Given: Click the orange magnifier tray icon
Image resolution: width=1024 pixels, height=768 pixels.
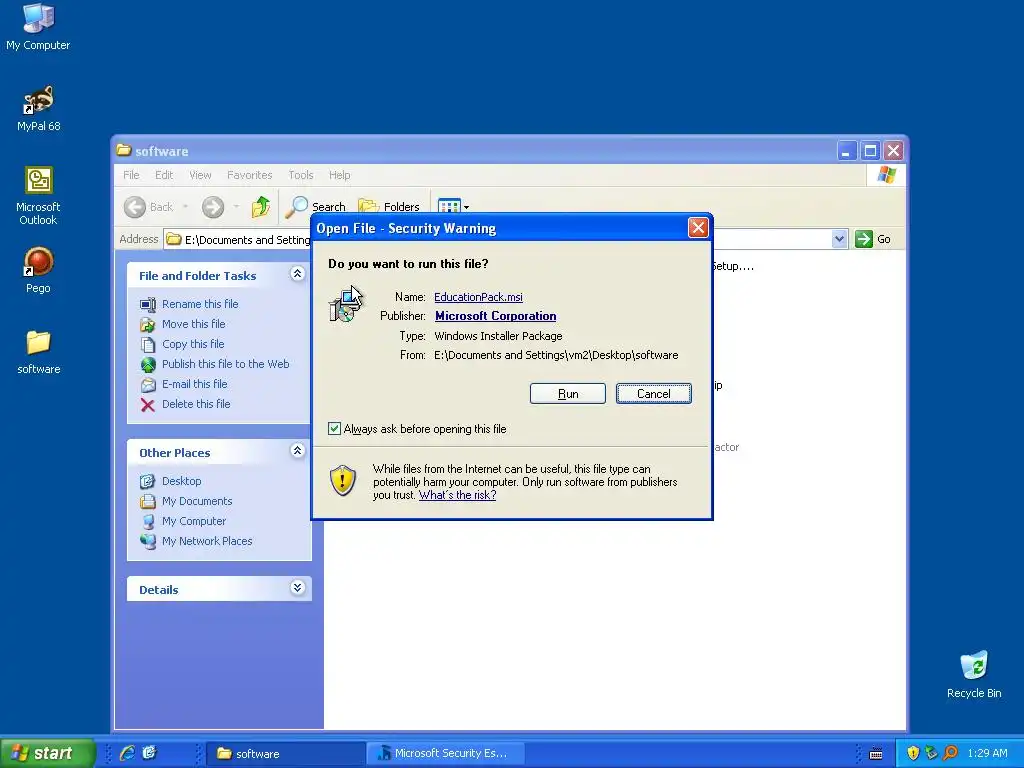Looking at the screenshot, I should pos(950,754).
